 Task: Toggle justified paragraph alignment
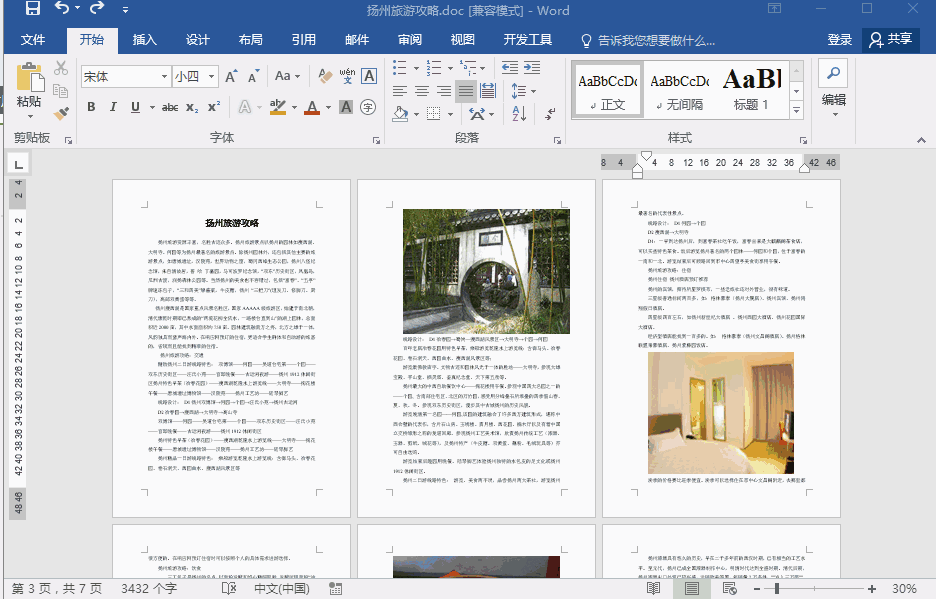click(x=466, y=91)
